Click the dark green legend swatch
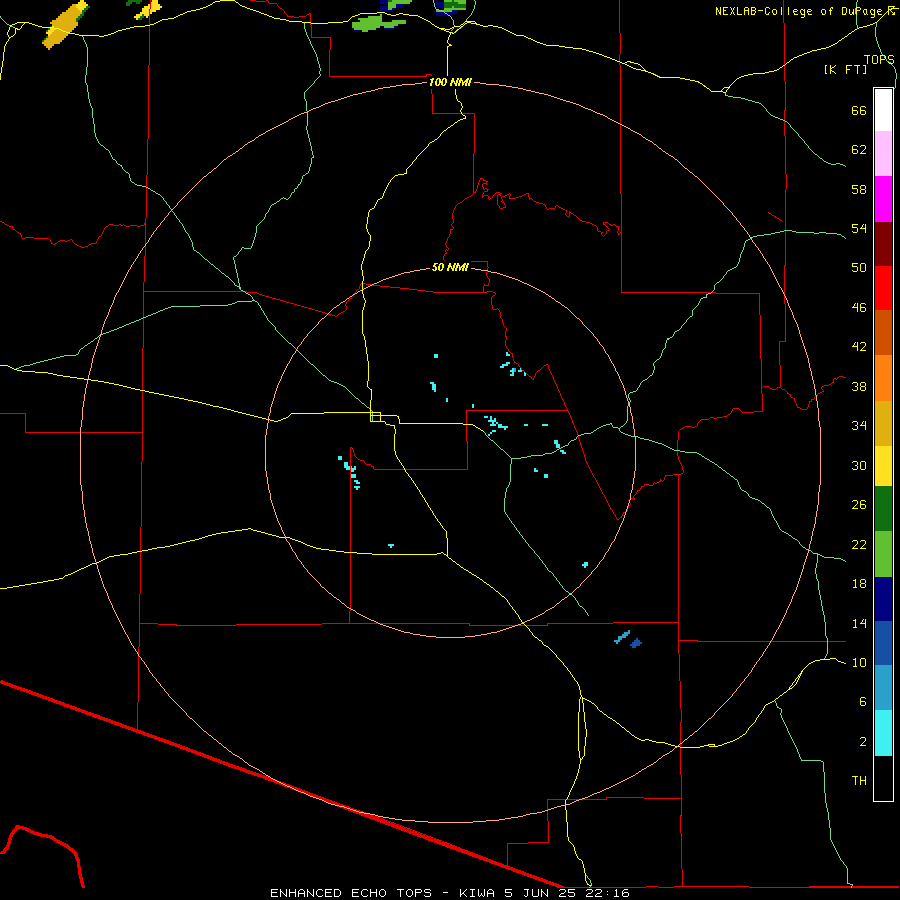Screen dimensions: 900x900 pos(883,509)
